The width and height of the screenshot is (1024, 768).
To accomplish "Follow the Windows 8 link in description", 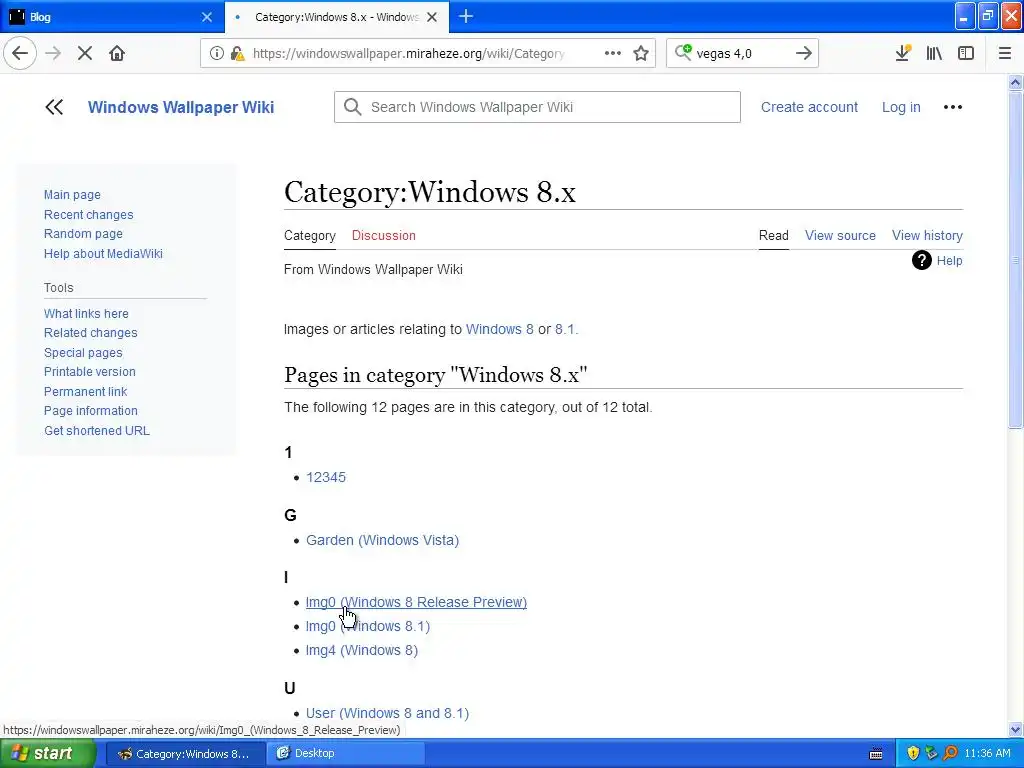I will click(x=500, y=329).
